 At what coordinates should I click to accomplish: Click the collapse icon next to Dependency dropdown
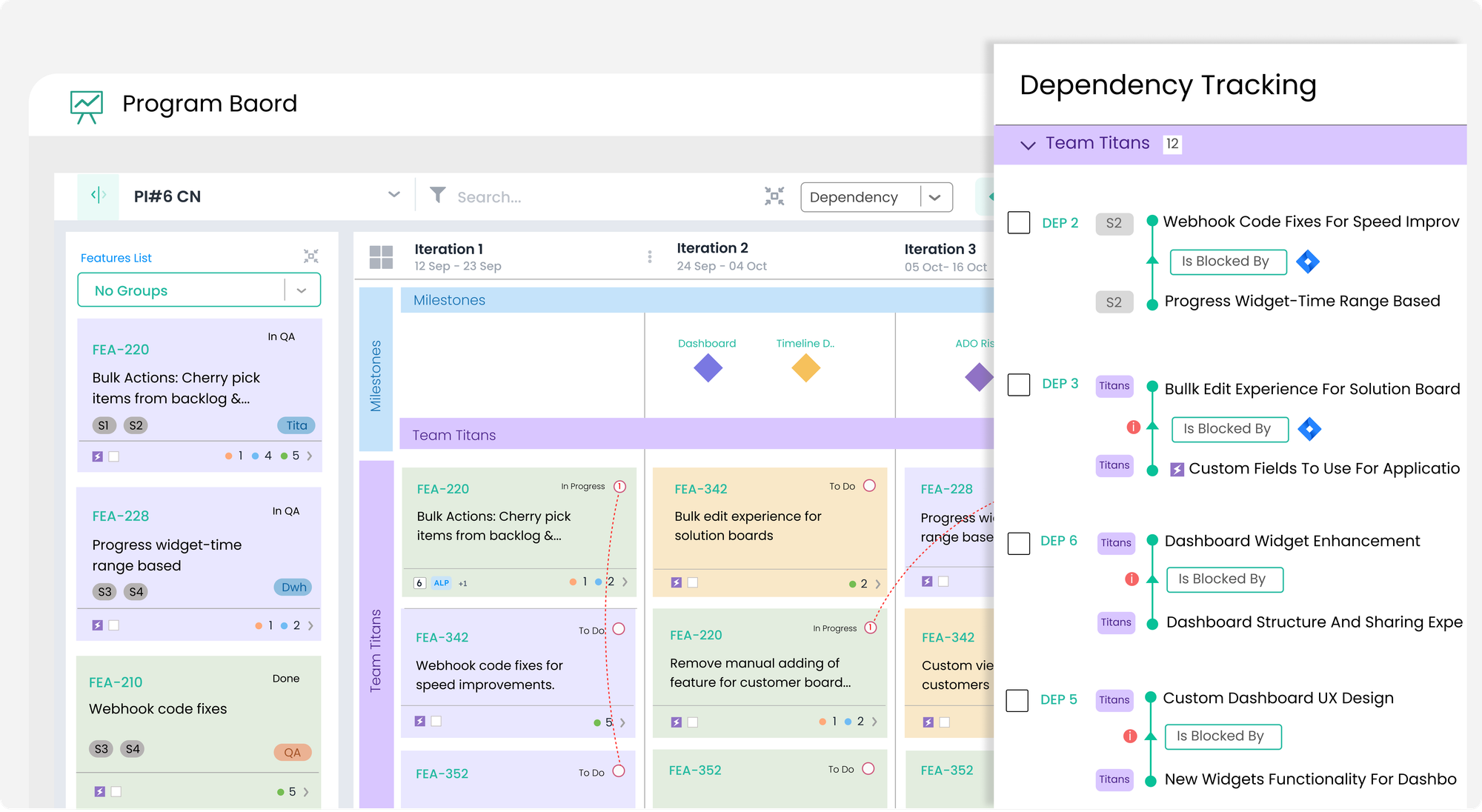[774, 196]
